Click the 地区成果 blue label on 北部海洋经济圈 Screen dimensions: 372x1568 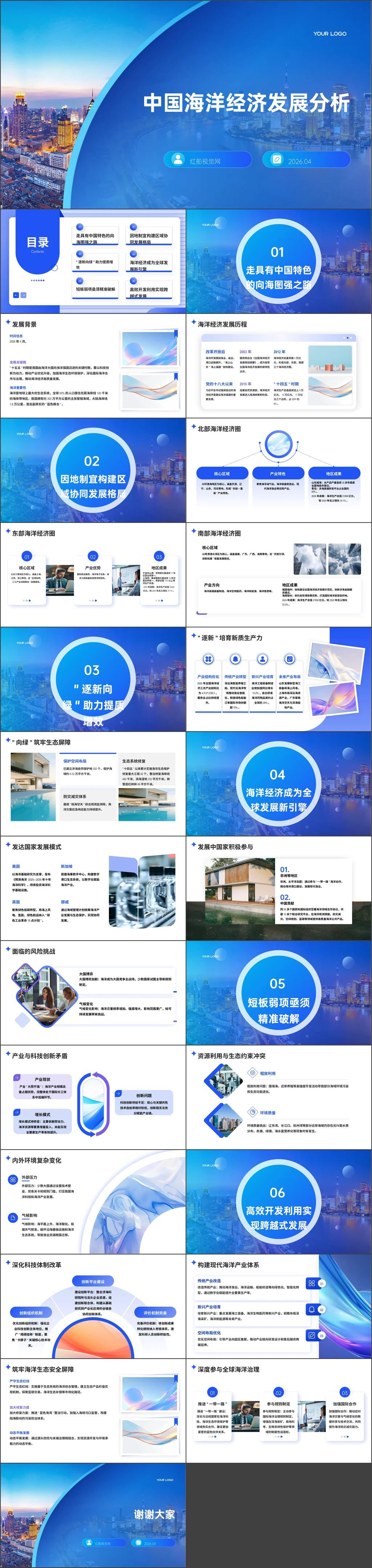[333, 474]
